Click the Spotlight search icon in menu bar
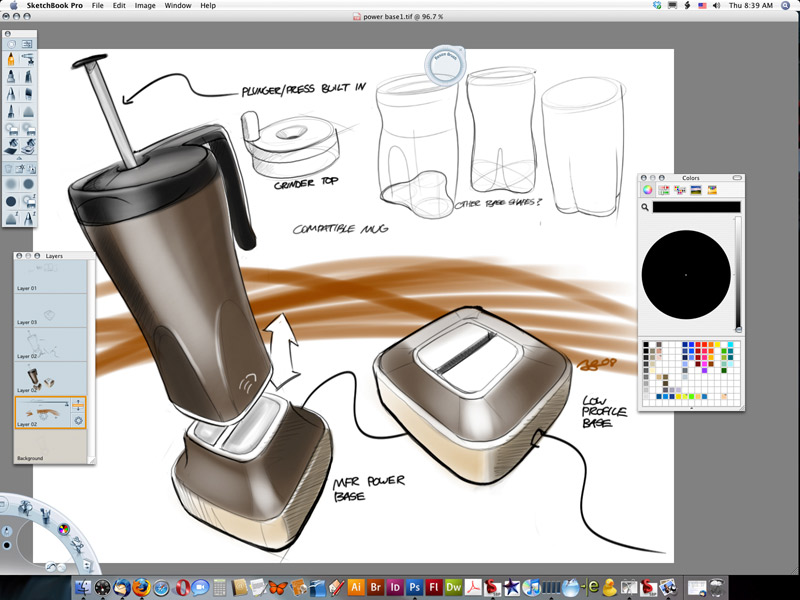The image size is (800, 600). 787,6
